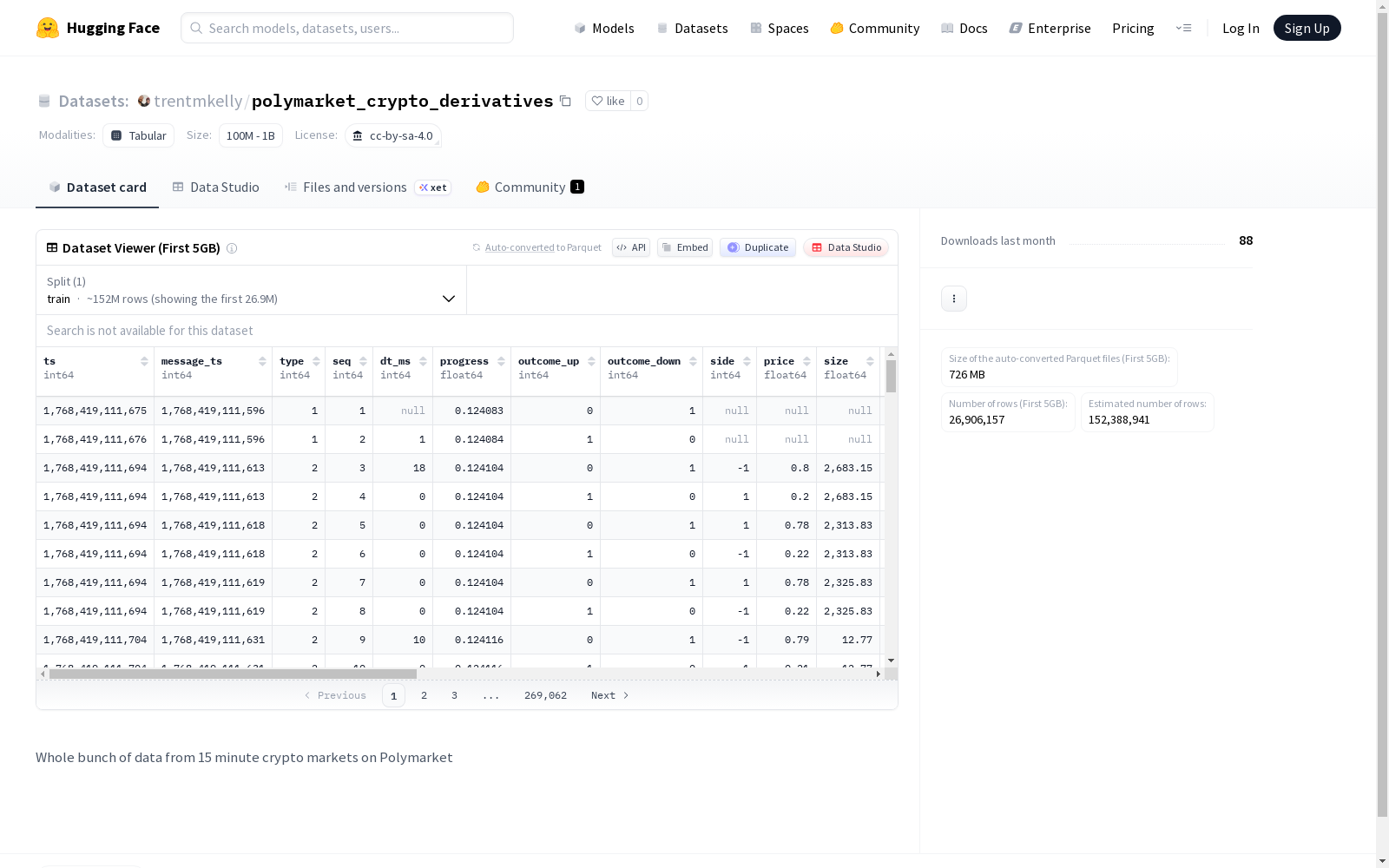Open the Dataset card tab
Image resolution: width=1389 pixels, height=868 pixels.
97,187
